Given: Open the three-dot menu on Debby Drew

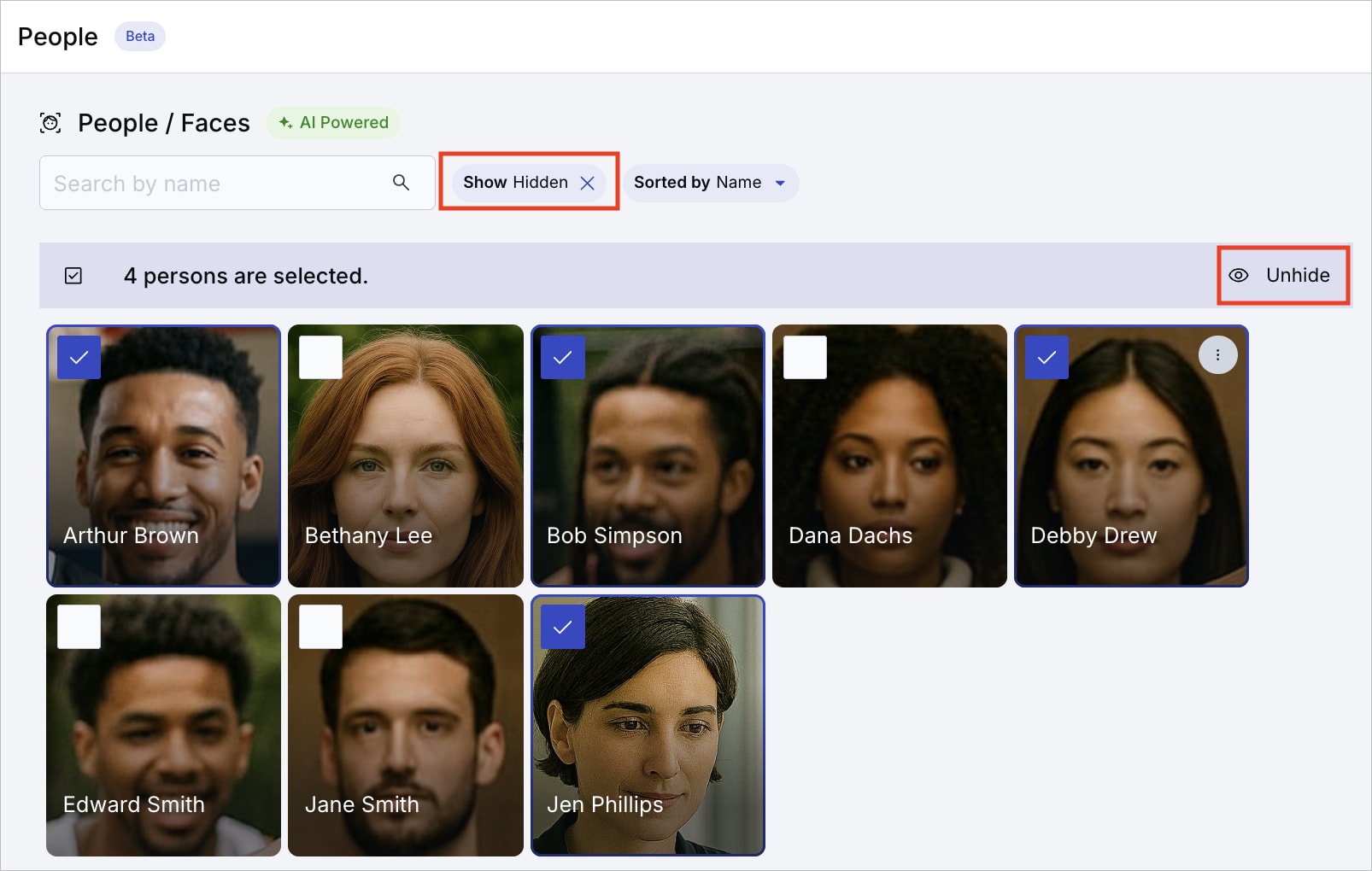Looking at the screenshot, I should click(x=1217, y=354).
